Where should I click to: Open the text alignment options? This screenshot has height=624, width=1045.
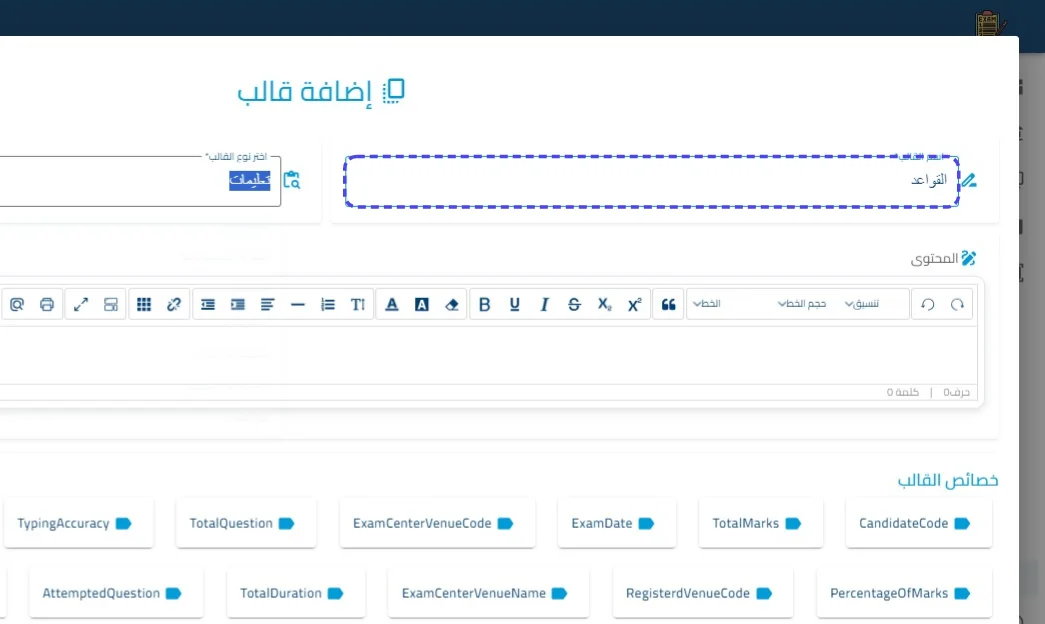pos(268,305)
